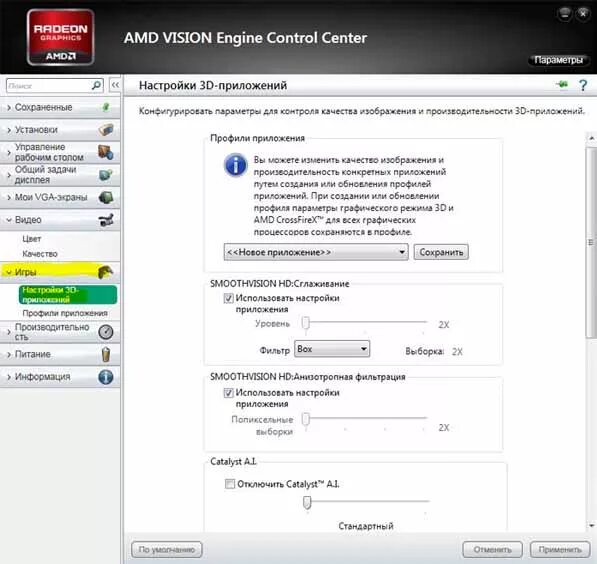
Task: Click the Информация info icon
Action: [106, 377]
